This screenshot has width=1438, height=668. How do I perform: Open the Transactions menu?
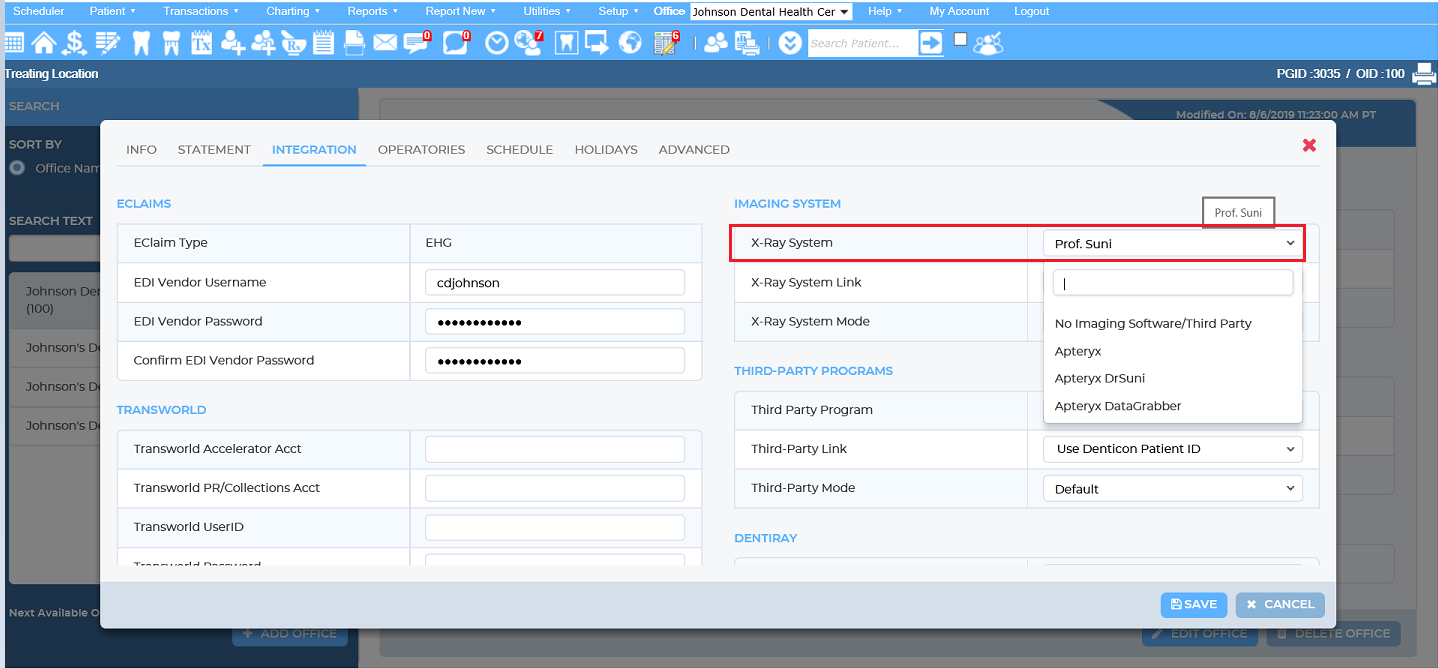(201, 11)
